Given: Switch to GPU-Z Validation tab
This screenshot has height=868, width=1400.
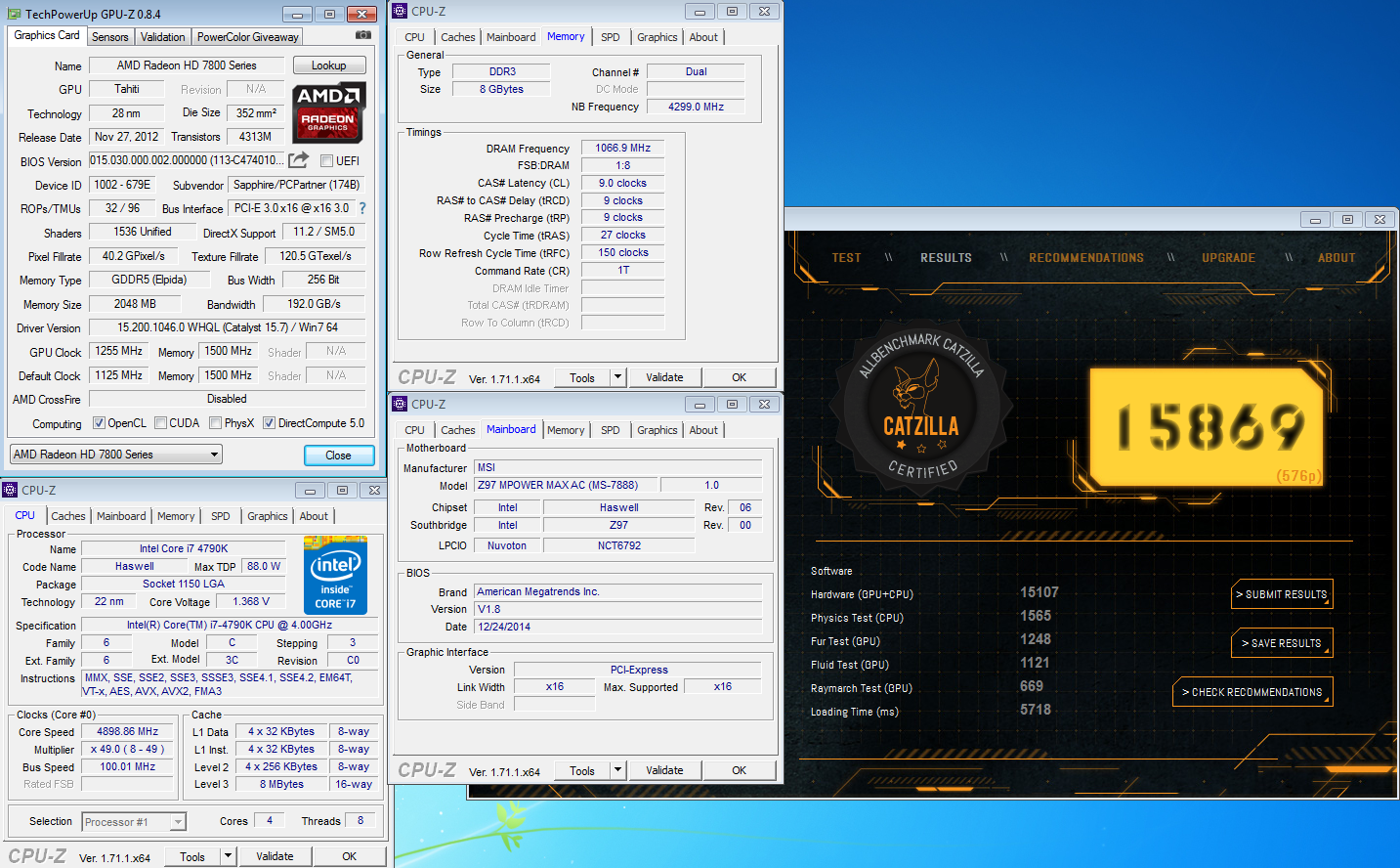Looking at the screenshot, I should (x=162, y=37).
